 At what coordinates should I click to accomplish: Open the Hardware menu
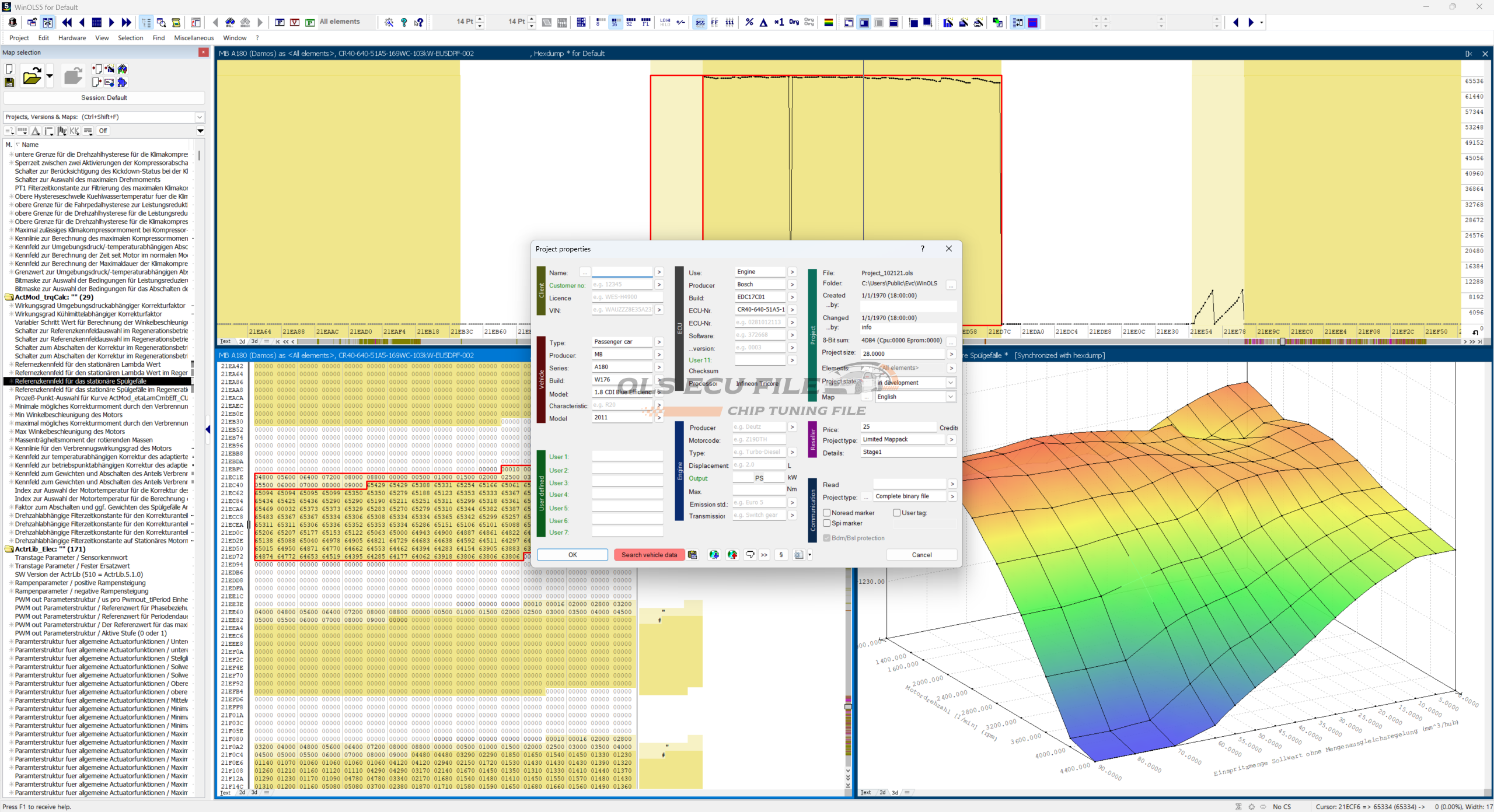click(x=72, y=38)
